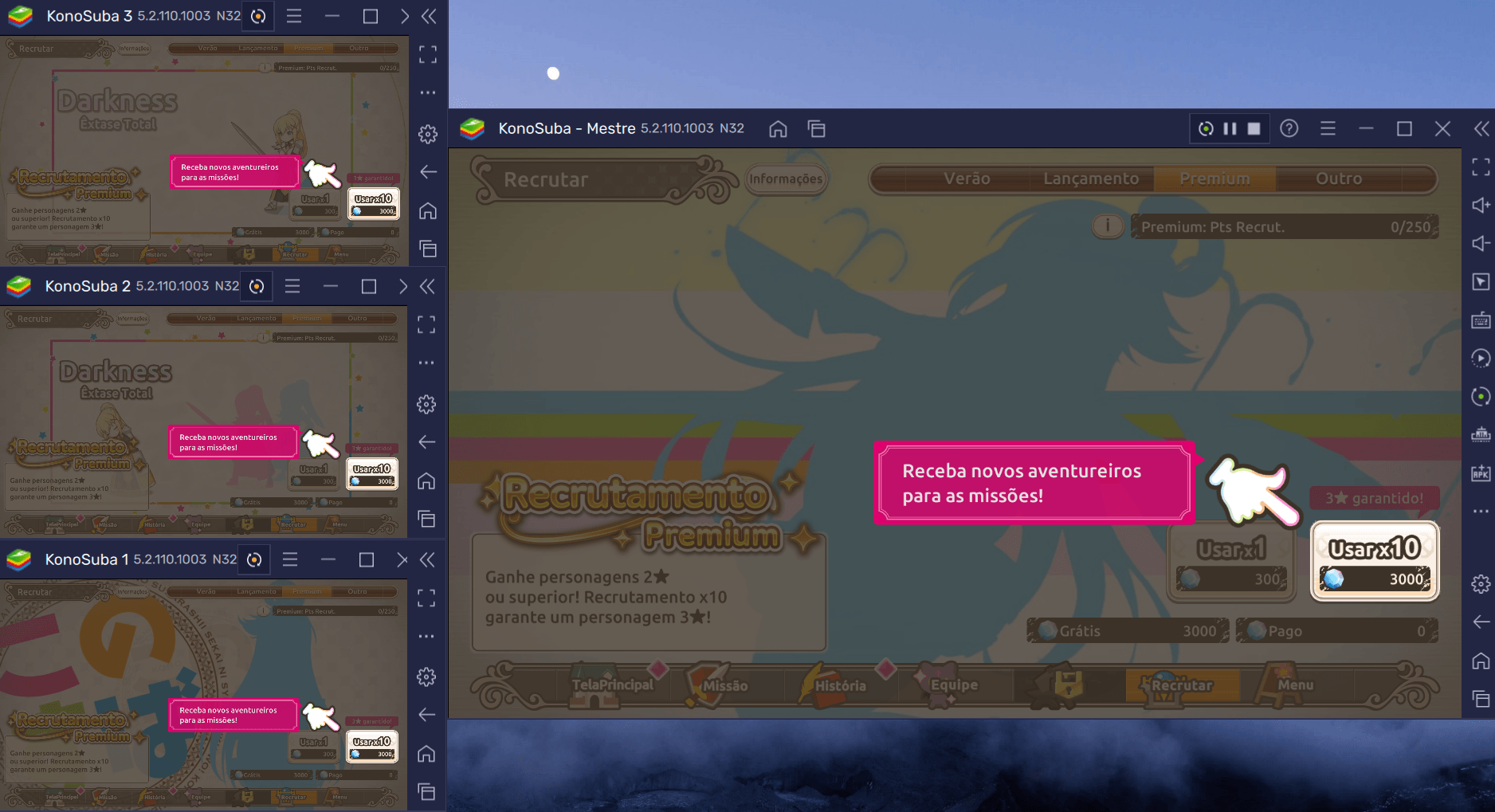1495x812 pixels.
Task: Open Equipe in the Mestre bottom navigation
Action: tap(954, 685)
